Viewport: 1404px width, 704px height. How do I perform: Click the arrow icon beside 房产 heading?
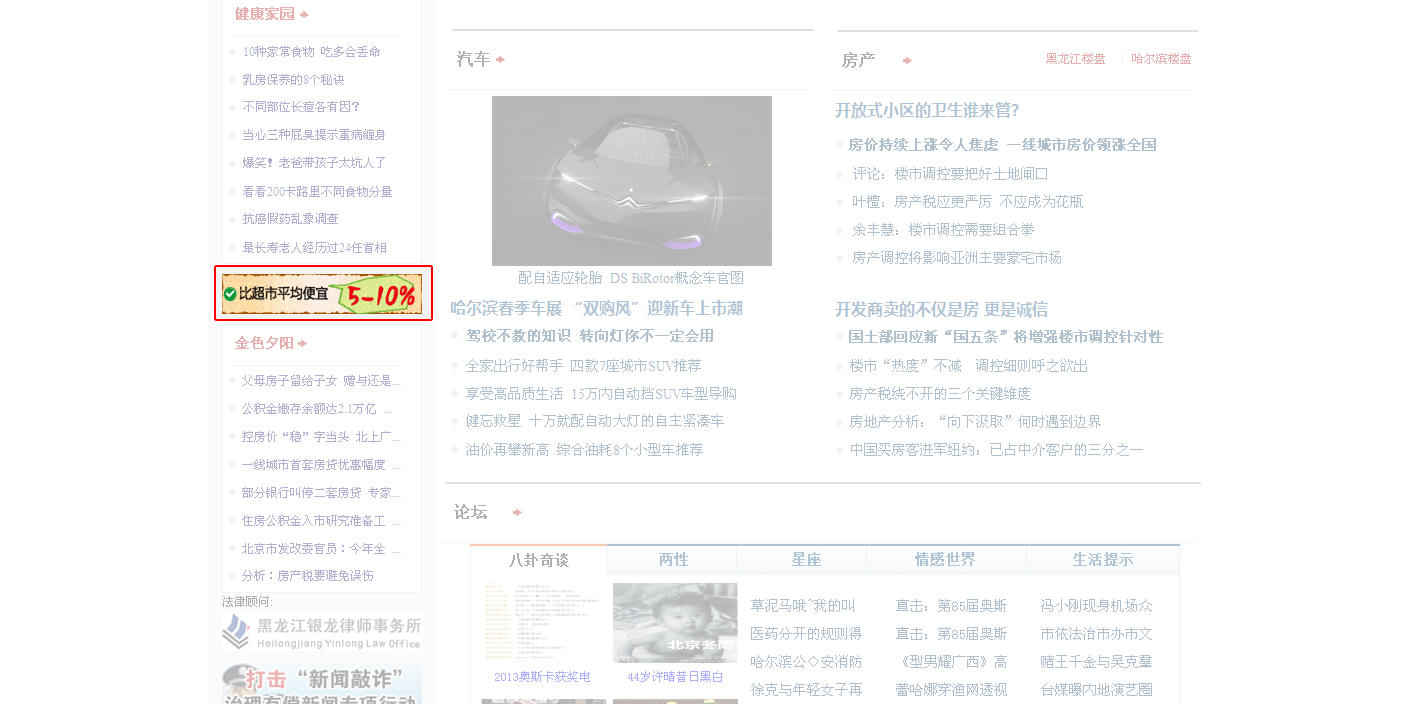(x=907, y=61)
